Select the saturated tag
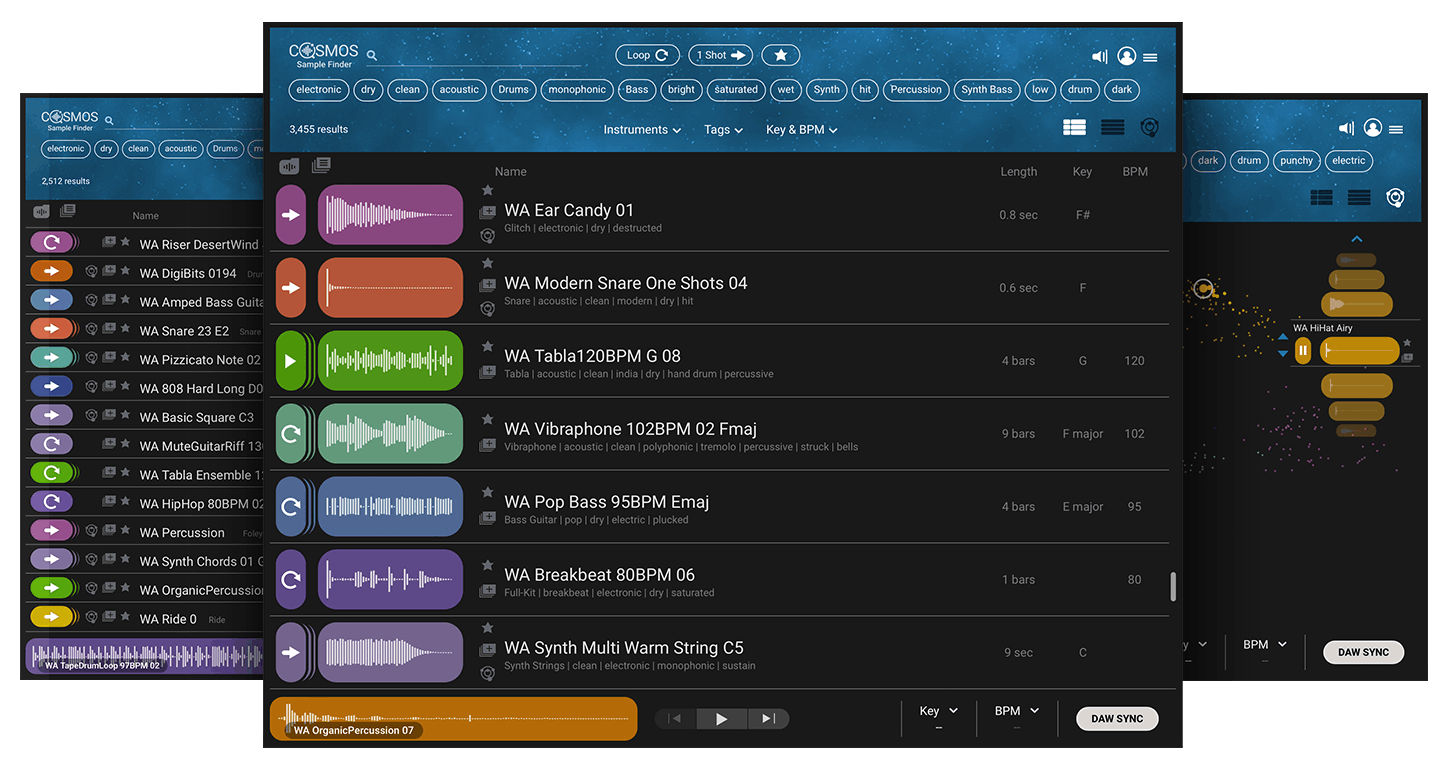1446x768 pixels. pyautogui.click(x=736, y=89)
